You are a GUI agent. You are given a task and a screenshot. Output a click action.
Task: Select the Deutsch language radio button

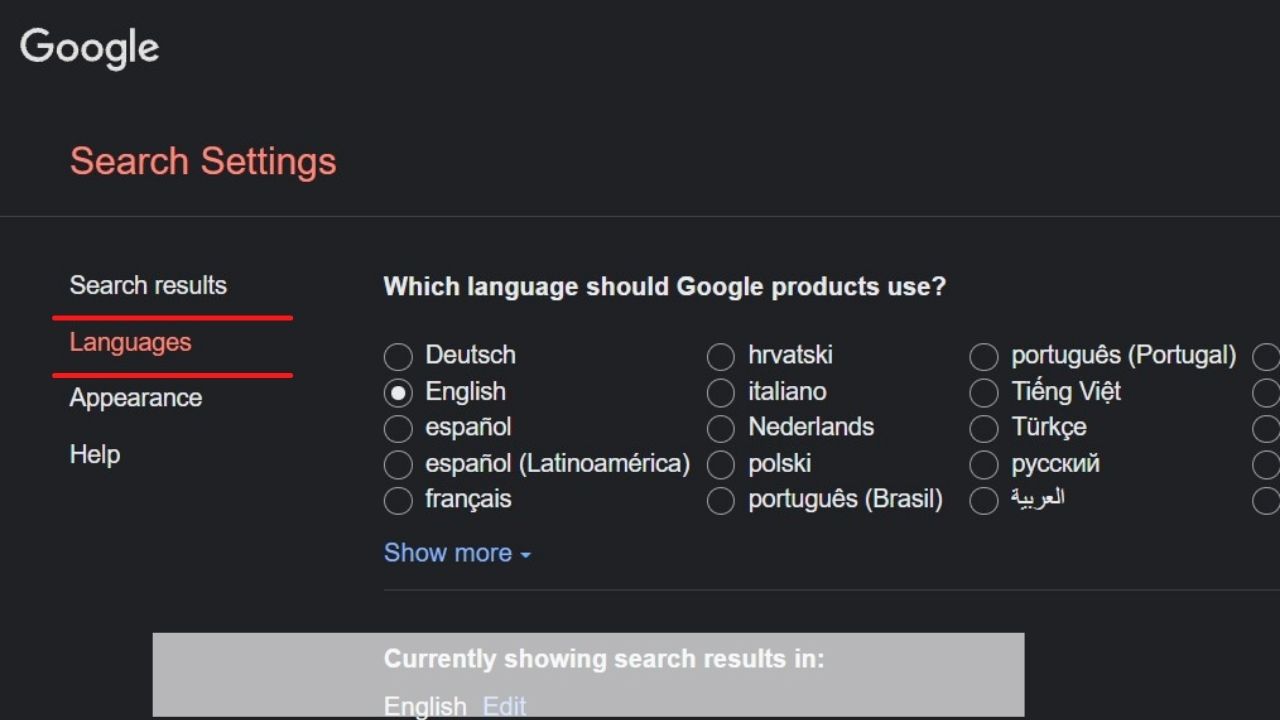click(398, 356)
